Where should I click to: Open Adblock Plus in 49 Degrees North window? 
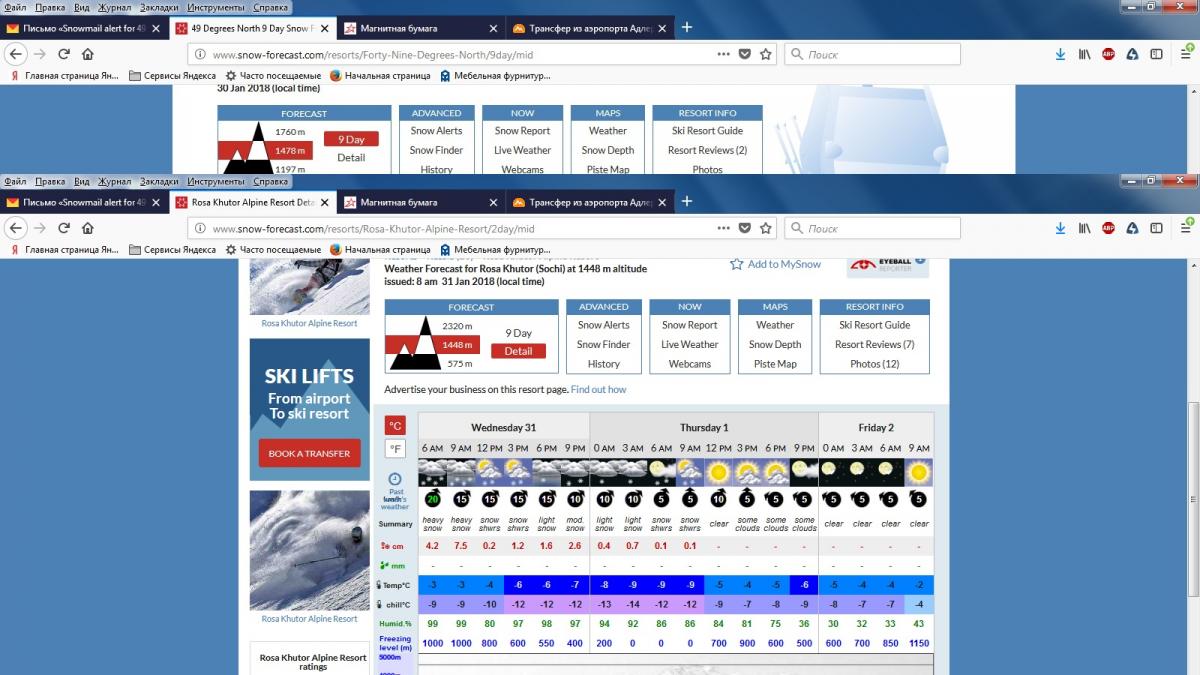1108,55
